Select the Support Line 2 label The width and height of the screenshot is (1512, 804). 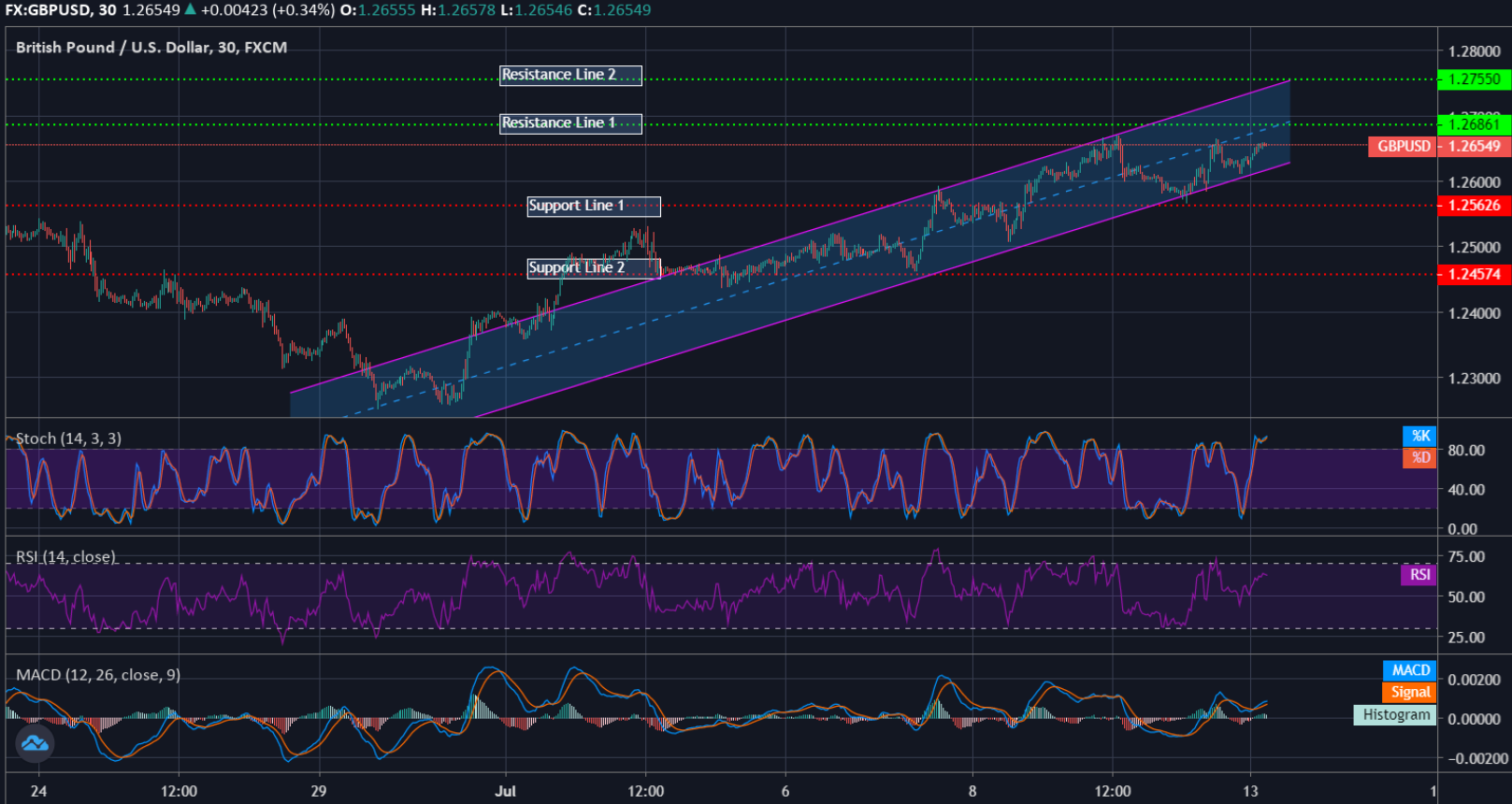coord(594,268)
